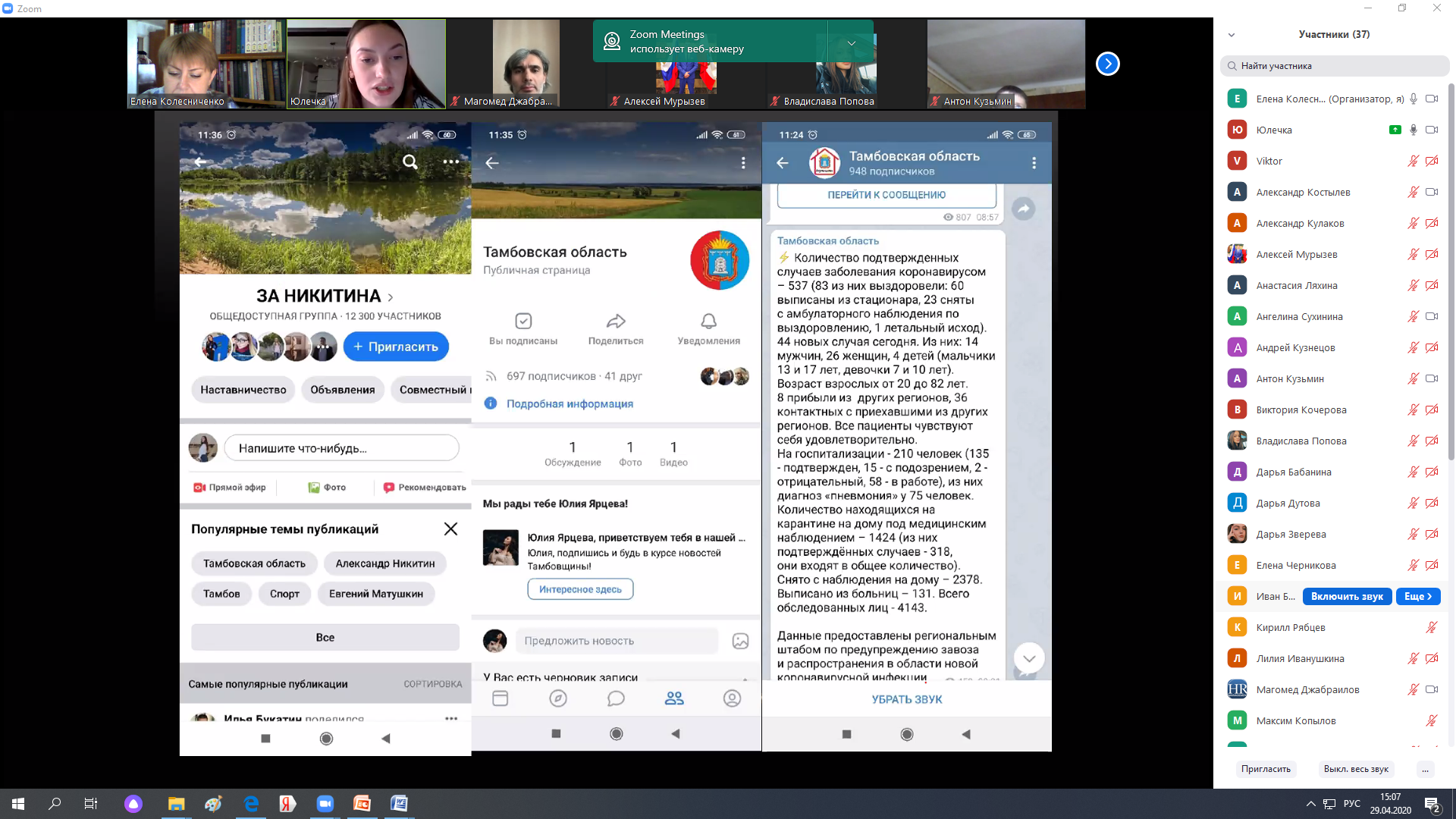This screenshot has height=819, width=1456.
Task: Collapse the Участники panel chevron
Action: point(1232,35)
